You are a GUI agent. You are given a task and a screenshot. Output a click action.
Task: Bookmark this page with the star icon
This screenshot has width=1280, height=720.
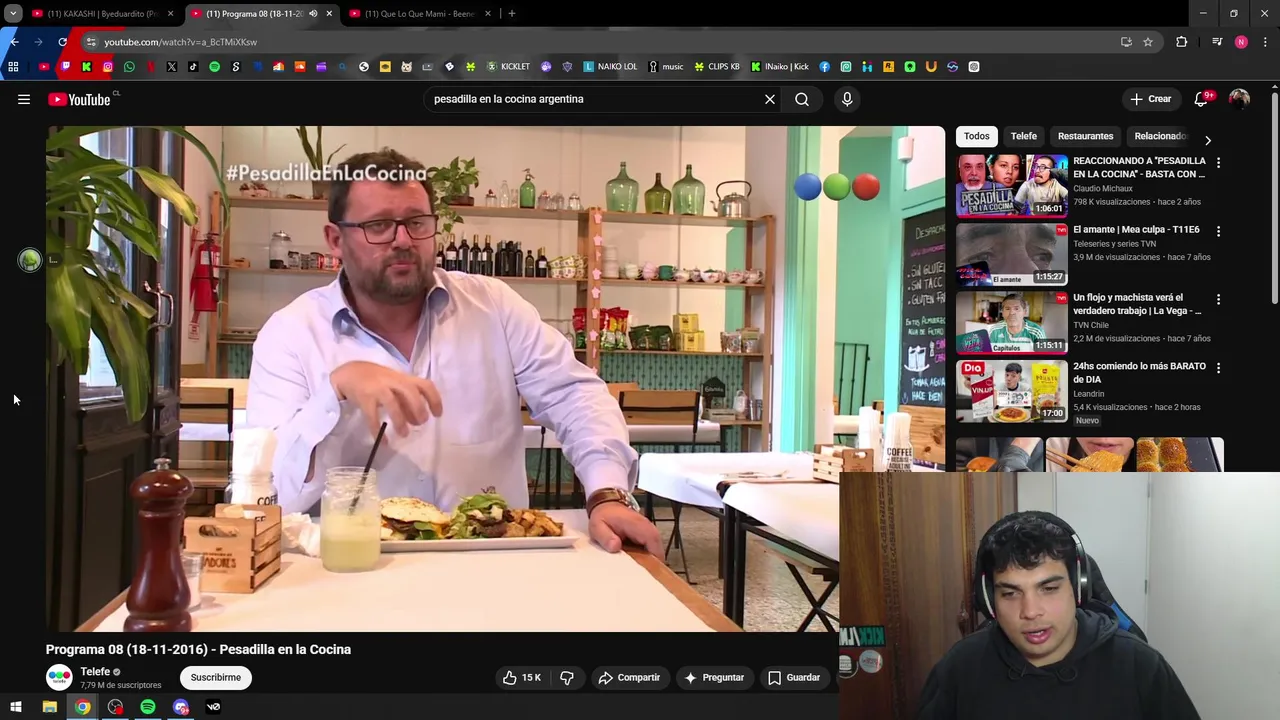point(1148,42)
